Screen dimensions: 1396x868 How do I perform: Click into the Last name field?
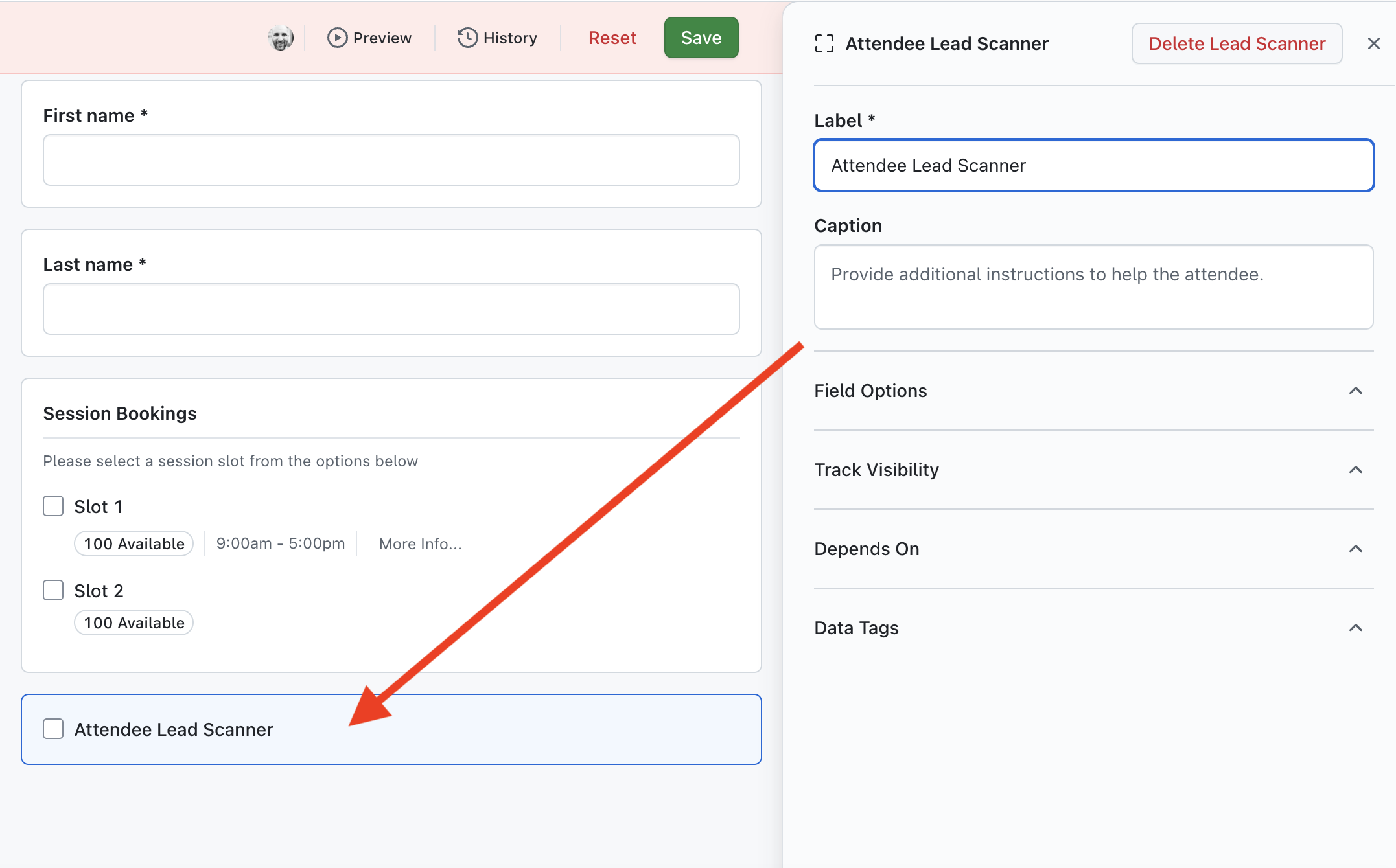click(x=391, y=309)
